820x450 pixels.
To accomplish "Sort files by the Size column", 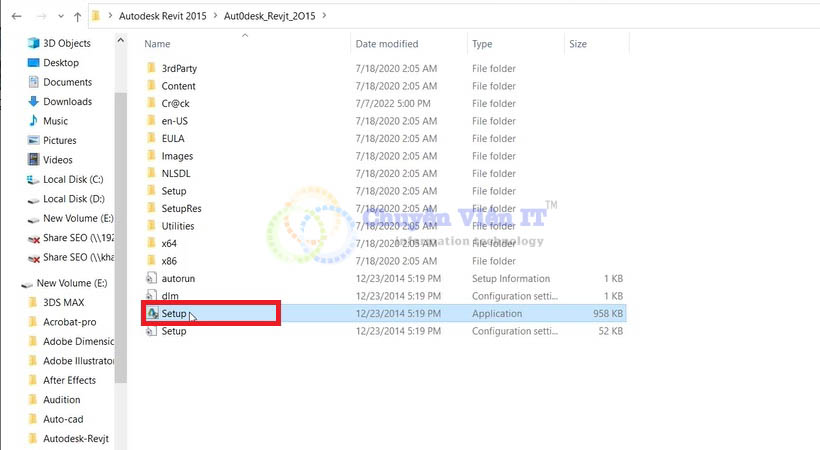I will click(578, 44).
